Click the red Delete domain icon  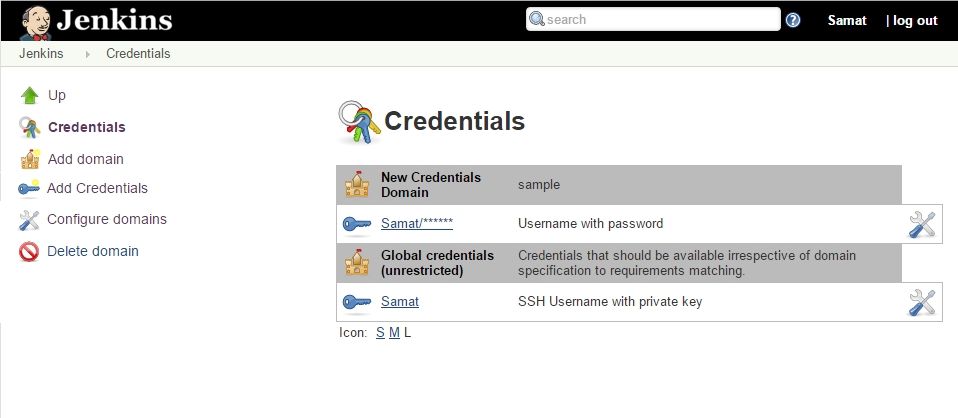point(29,252)
